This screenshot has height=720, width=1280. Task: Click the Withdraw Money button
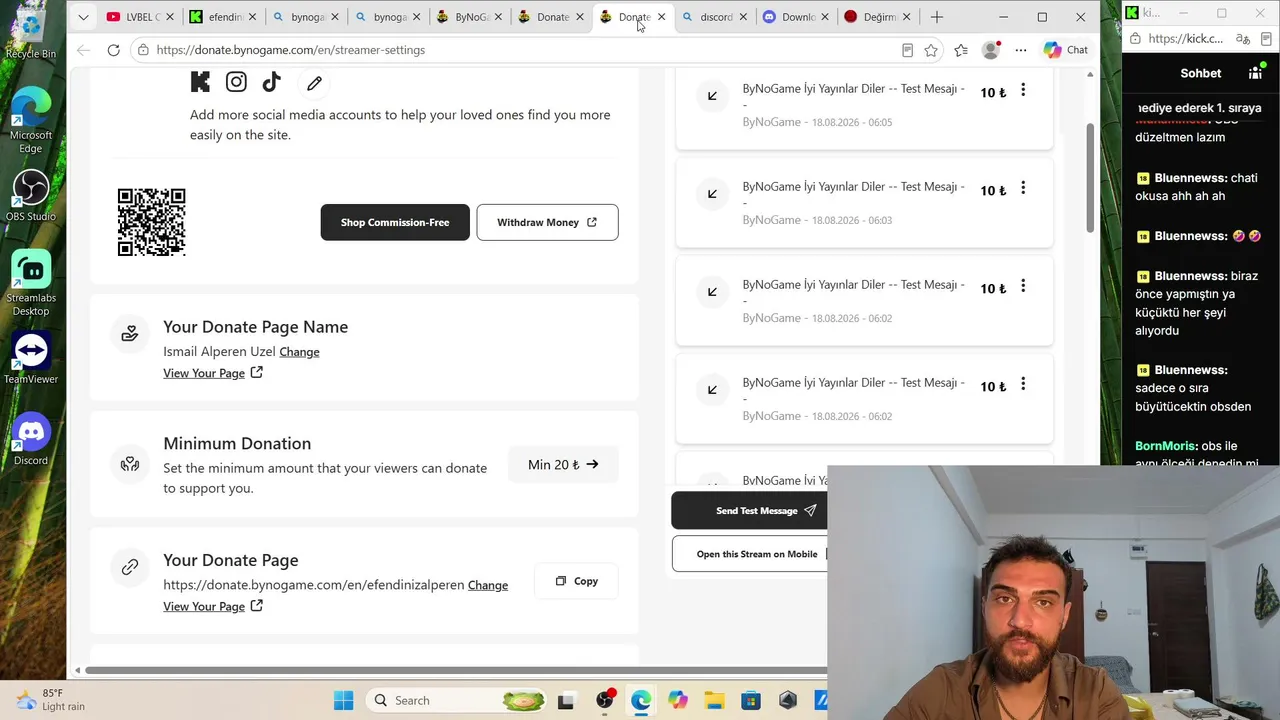coord(547,222)
